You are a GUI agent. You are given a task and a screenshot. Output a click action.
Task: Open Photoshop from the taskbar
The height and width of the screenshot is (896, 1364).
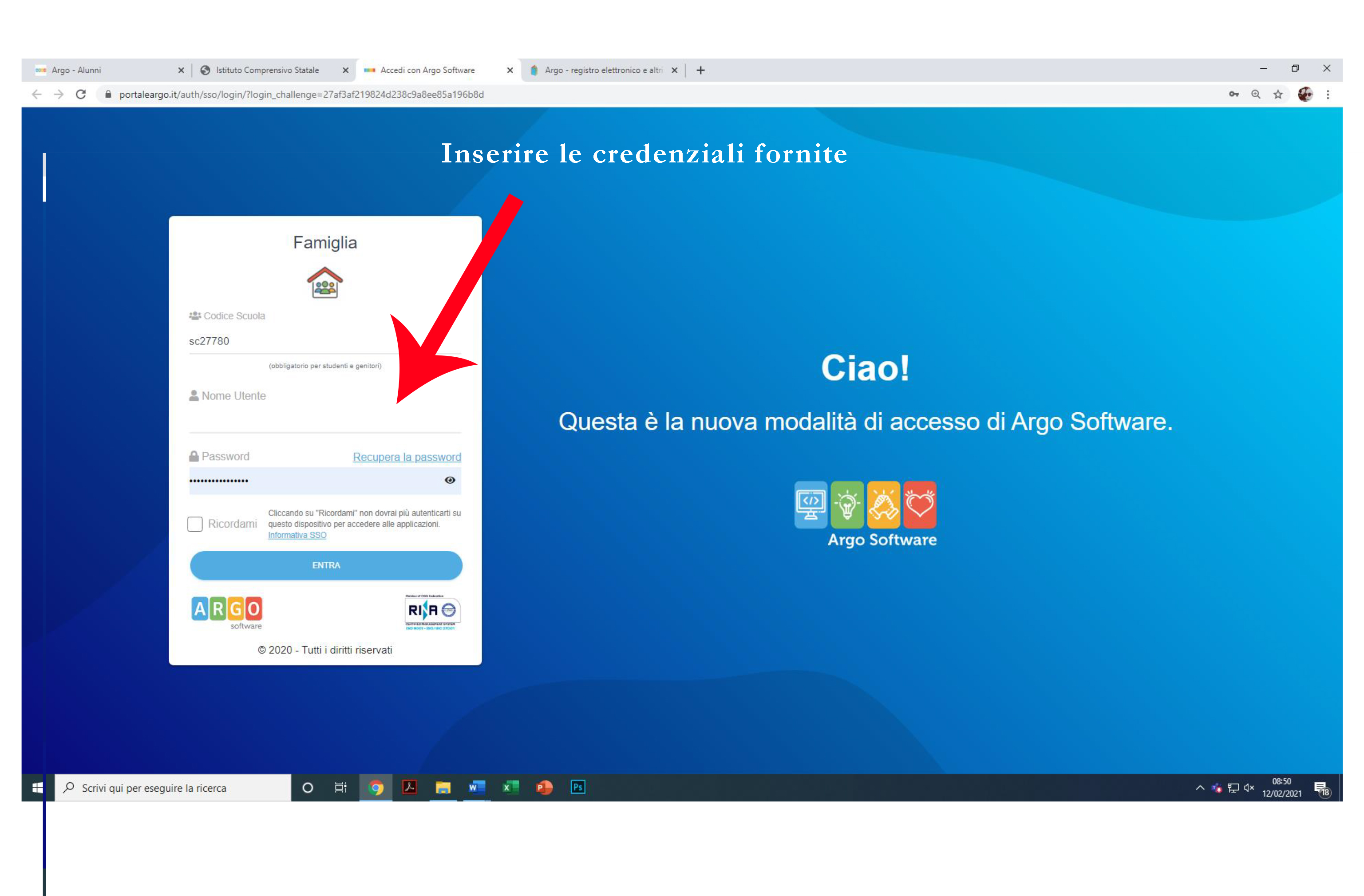coord(578,787)
